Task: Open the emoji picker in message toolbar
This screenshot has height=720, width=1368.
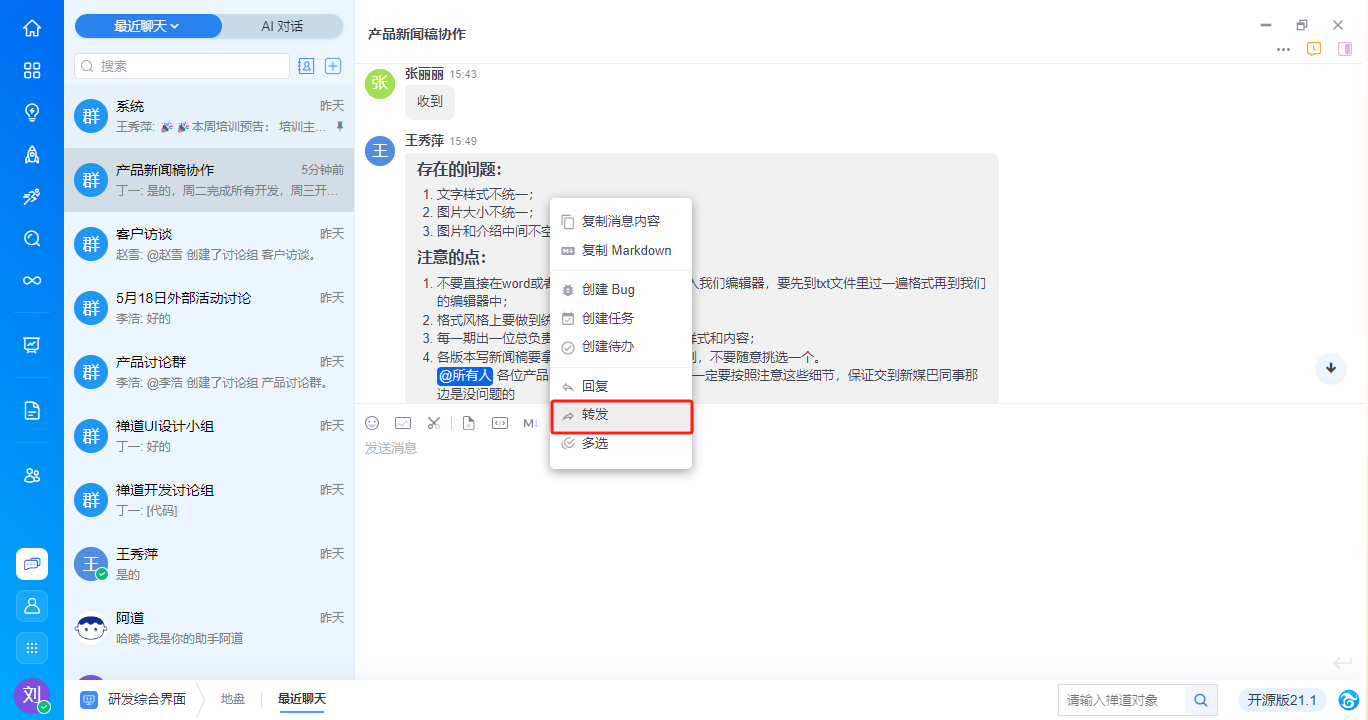Action: (x=372, y=423)
